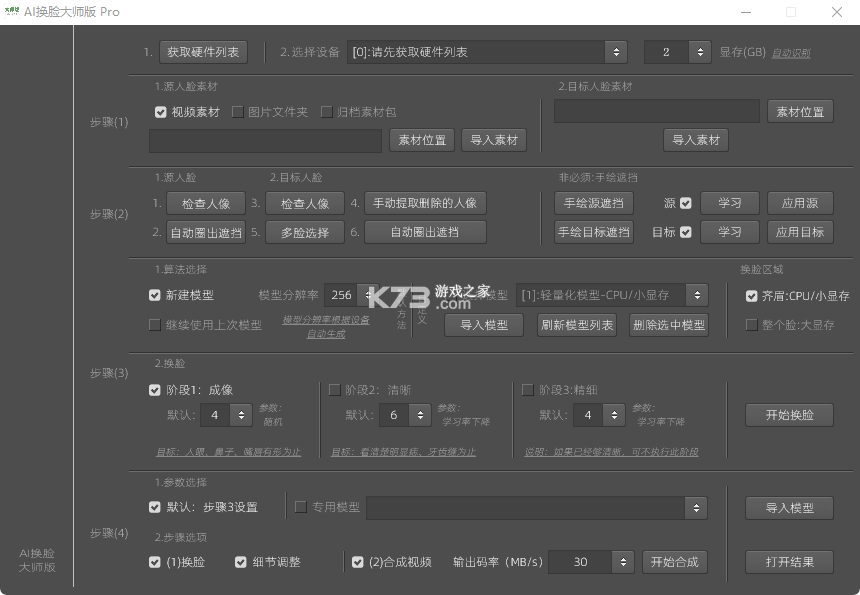Click the target face path input field
The height and width of the screenshot is (595, 860).
click(x=657, y=111)
